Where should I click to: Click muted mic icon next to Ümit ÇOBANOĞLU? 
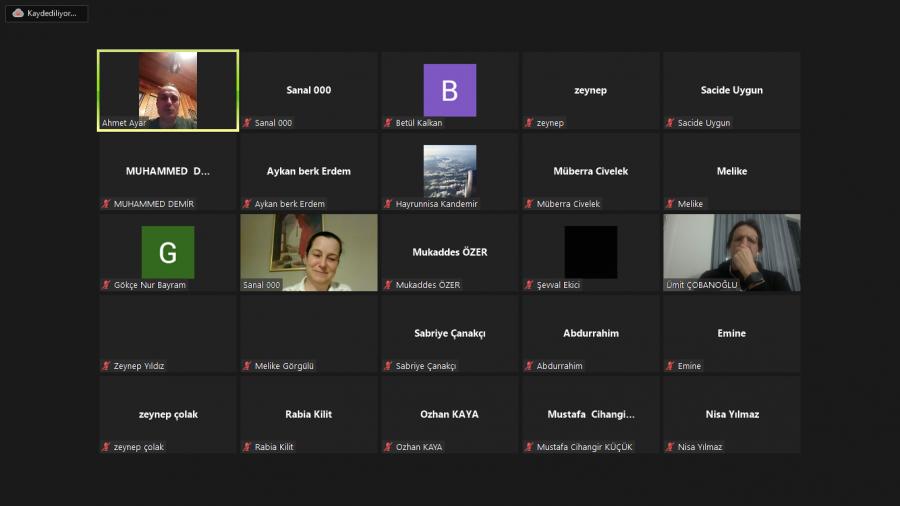pyautogui.click(x=670, y=285)
